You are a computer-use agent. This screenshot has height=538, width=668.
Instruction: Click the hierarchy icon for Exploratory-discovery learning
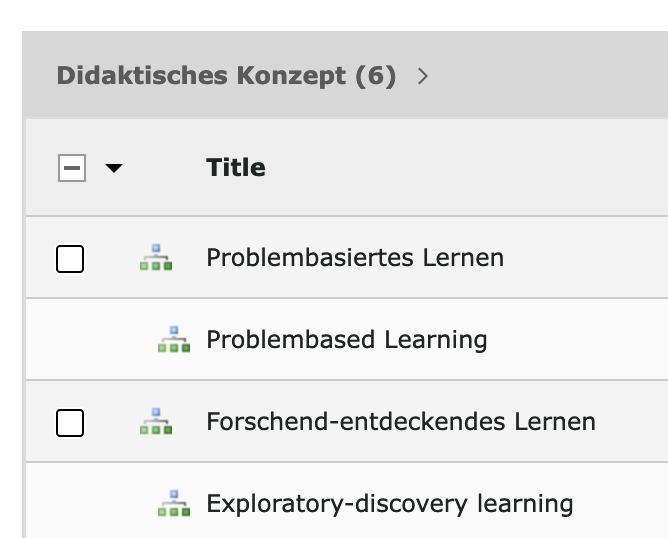tap(174, 503)
